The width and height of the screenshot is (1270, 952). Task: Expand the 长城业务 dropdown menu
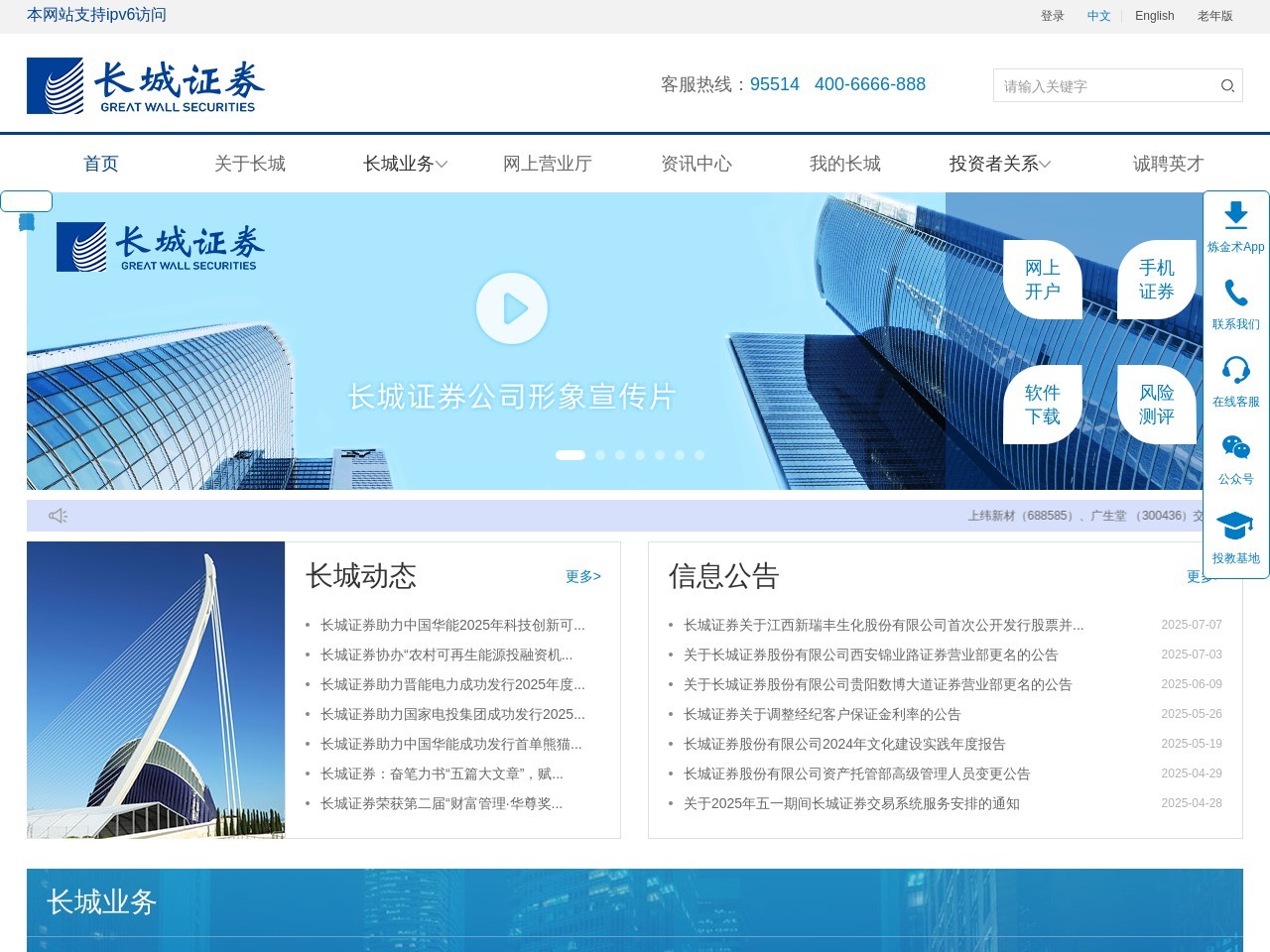(405, 164)
